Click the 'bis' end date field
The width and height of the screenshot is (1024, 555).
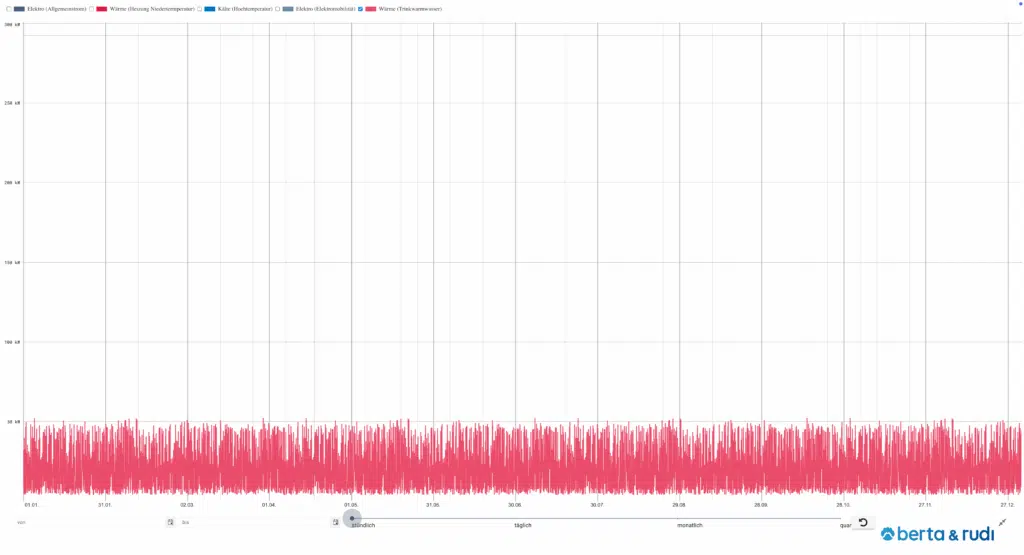pos(255,522)
